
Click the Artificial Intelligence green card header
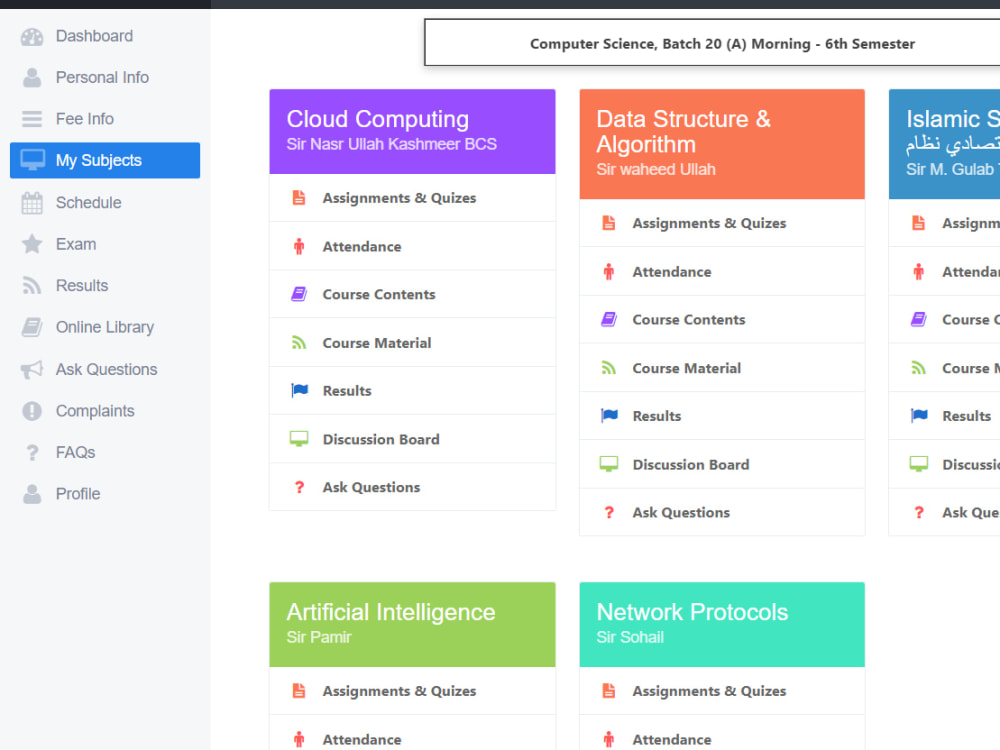412,624
